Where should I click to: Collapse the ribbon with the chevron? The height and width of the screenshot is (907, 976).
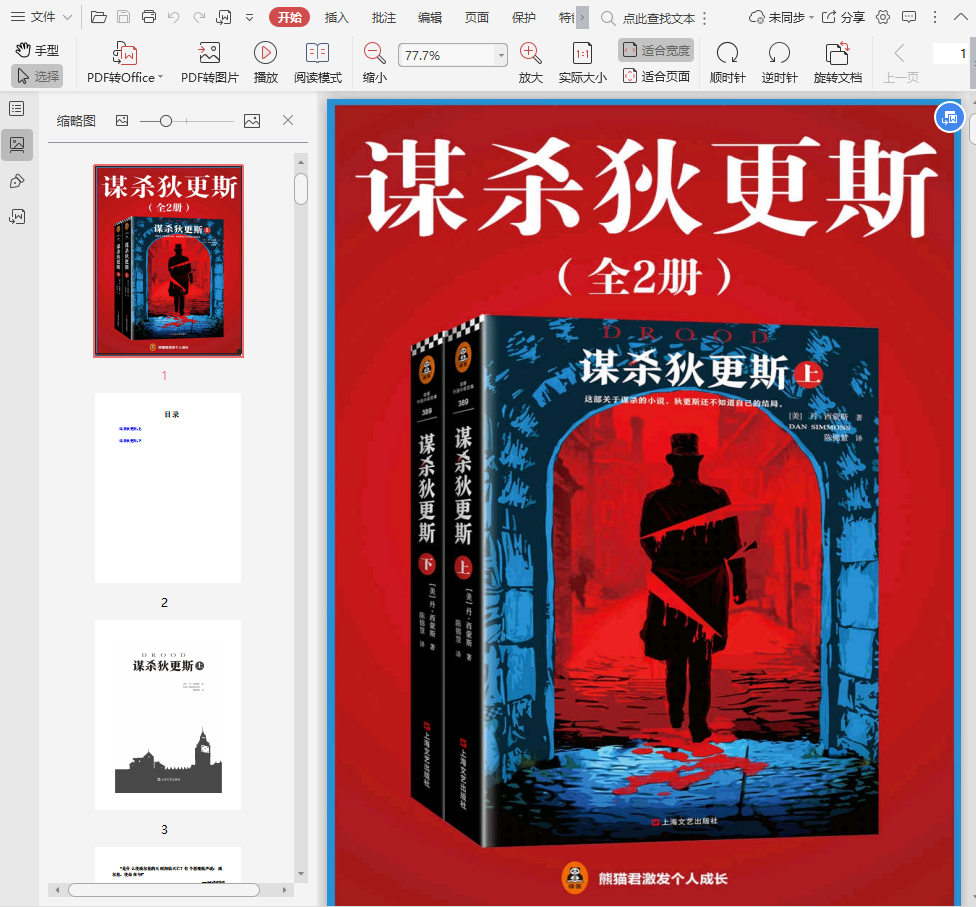pos(960,17)
